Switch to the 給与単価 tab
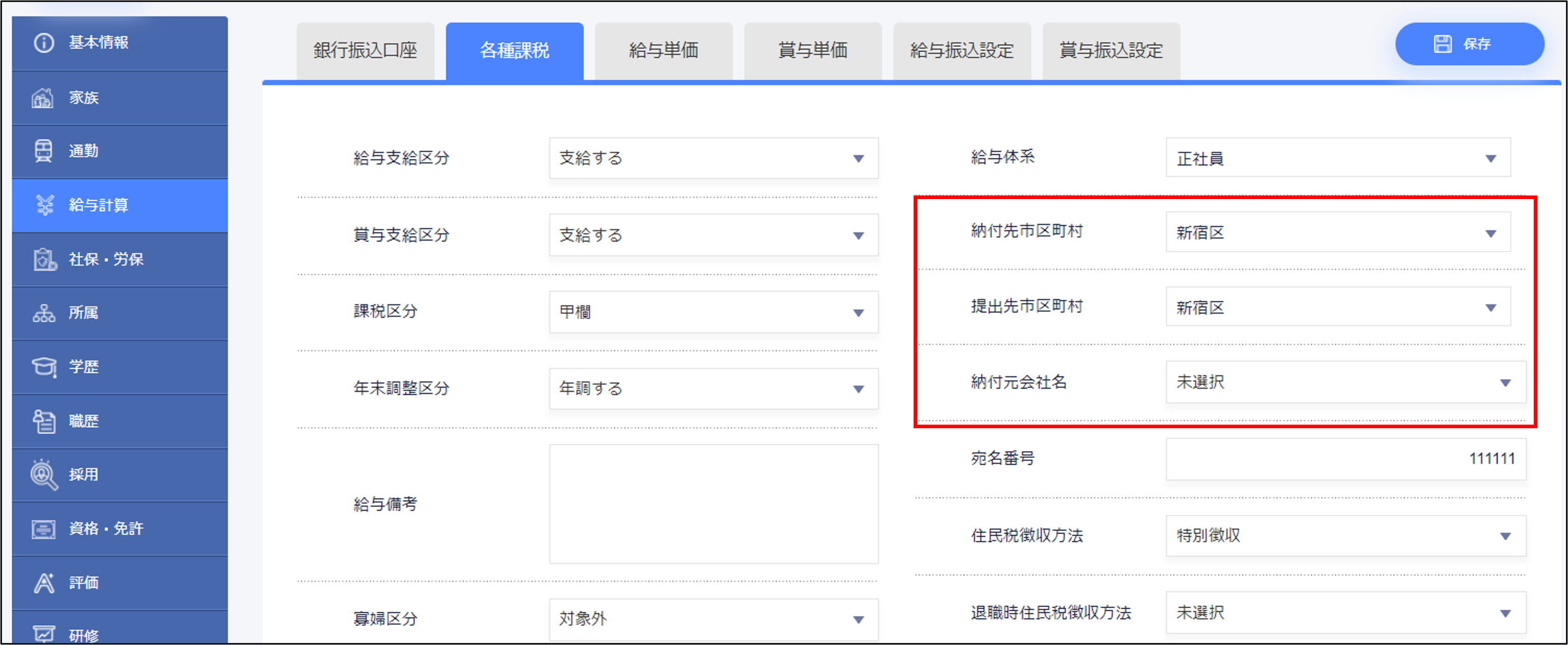The width and height of the screenshot is (1568, 645). coord(664,50)
